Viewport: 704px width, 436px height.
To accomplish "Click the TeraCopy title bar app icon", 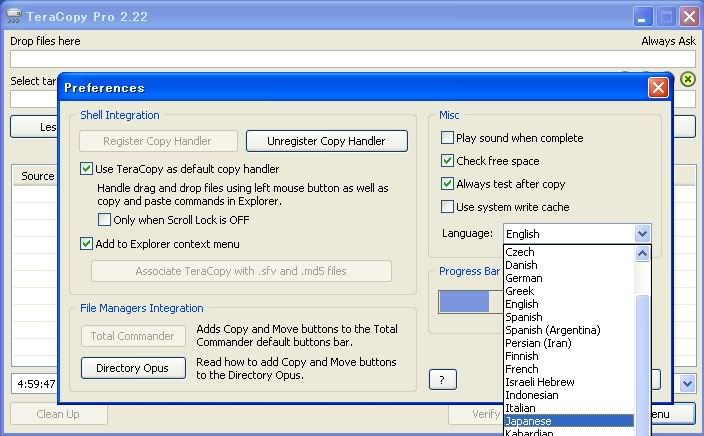I will coord(13,16).
